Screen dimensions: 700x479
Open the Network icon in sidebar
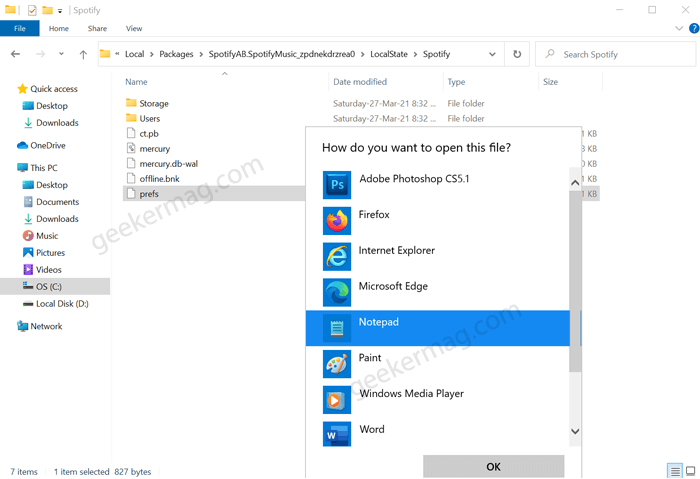[22, 326]
